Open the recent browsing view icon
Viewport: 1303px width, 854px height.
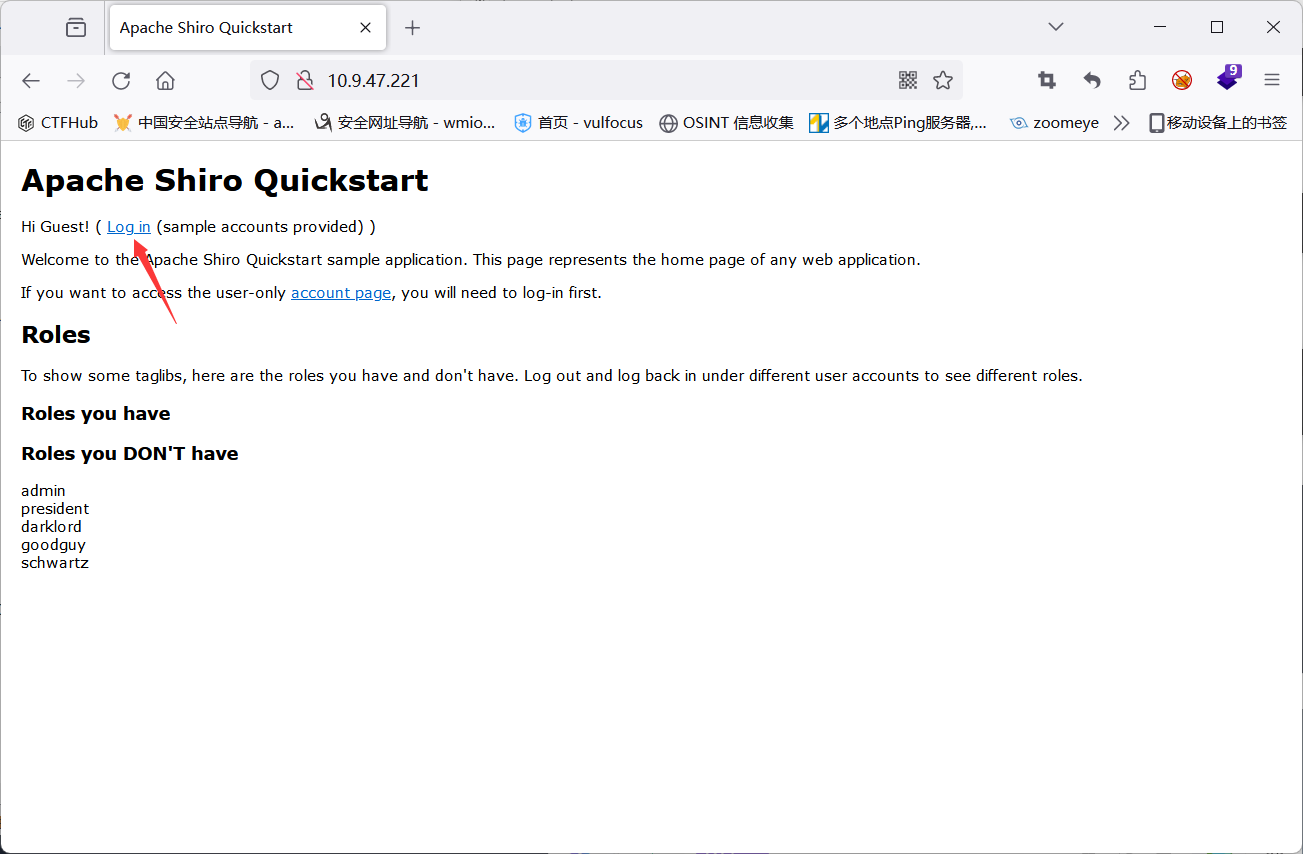tap(76, 28)
